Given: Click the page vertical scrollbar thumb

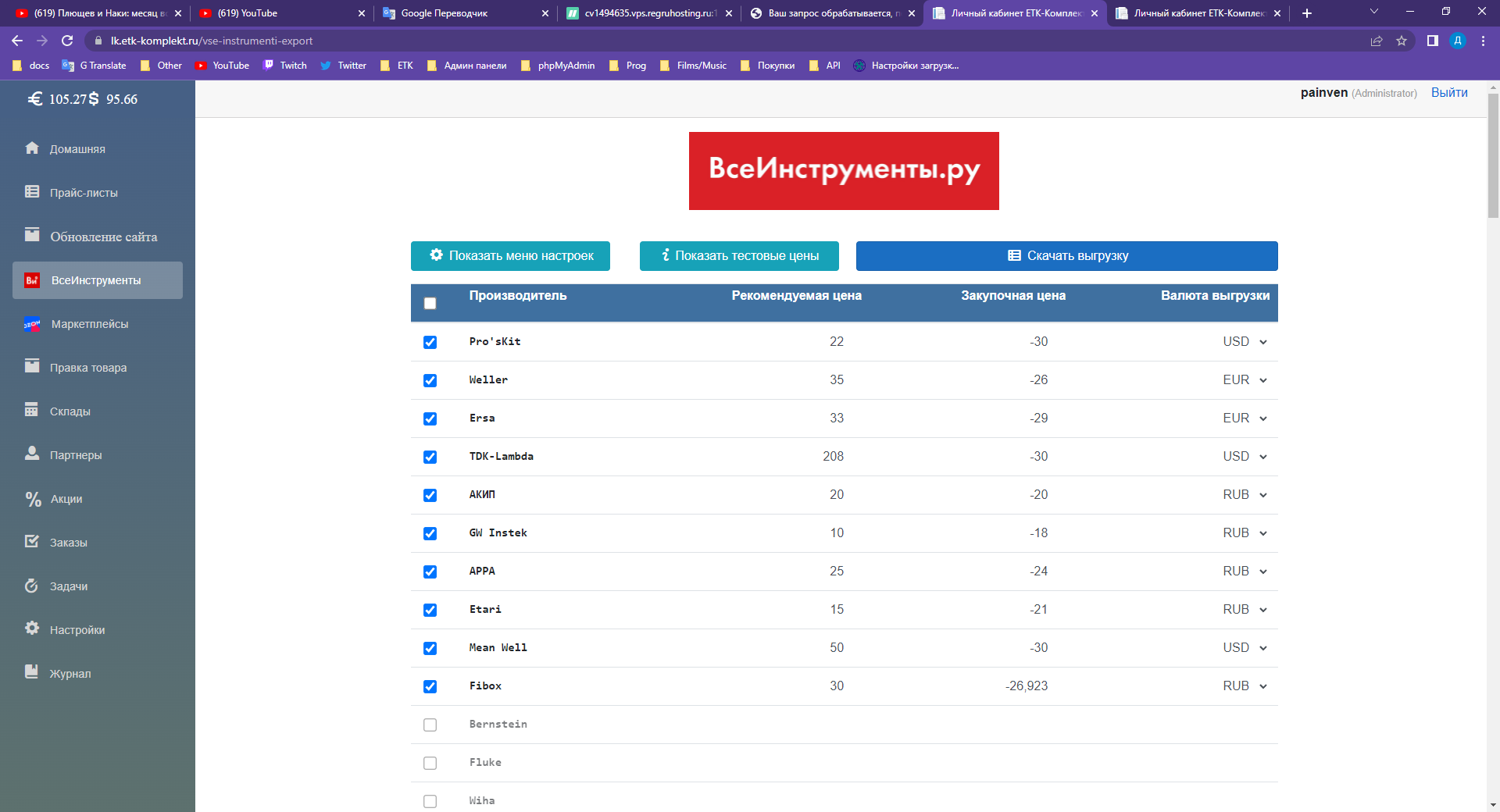Looking at the screenshot, I should (x=1493, y=156).
